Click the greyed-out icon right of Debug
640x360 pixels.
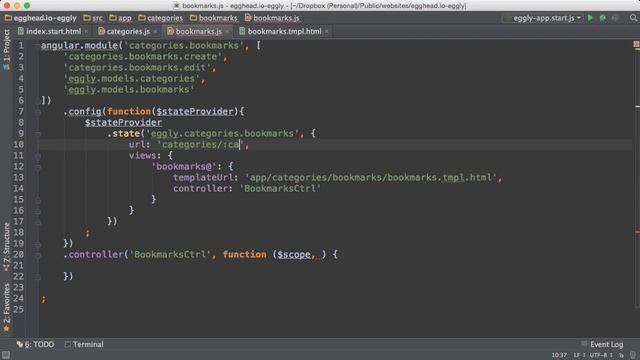(615, 18)
